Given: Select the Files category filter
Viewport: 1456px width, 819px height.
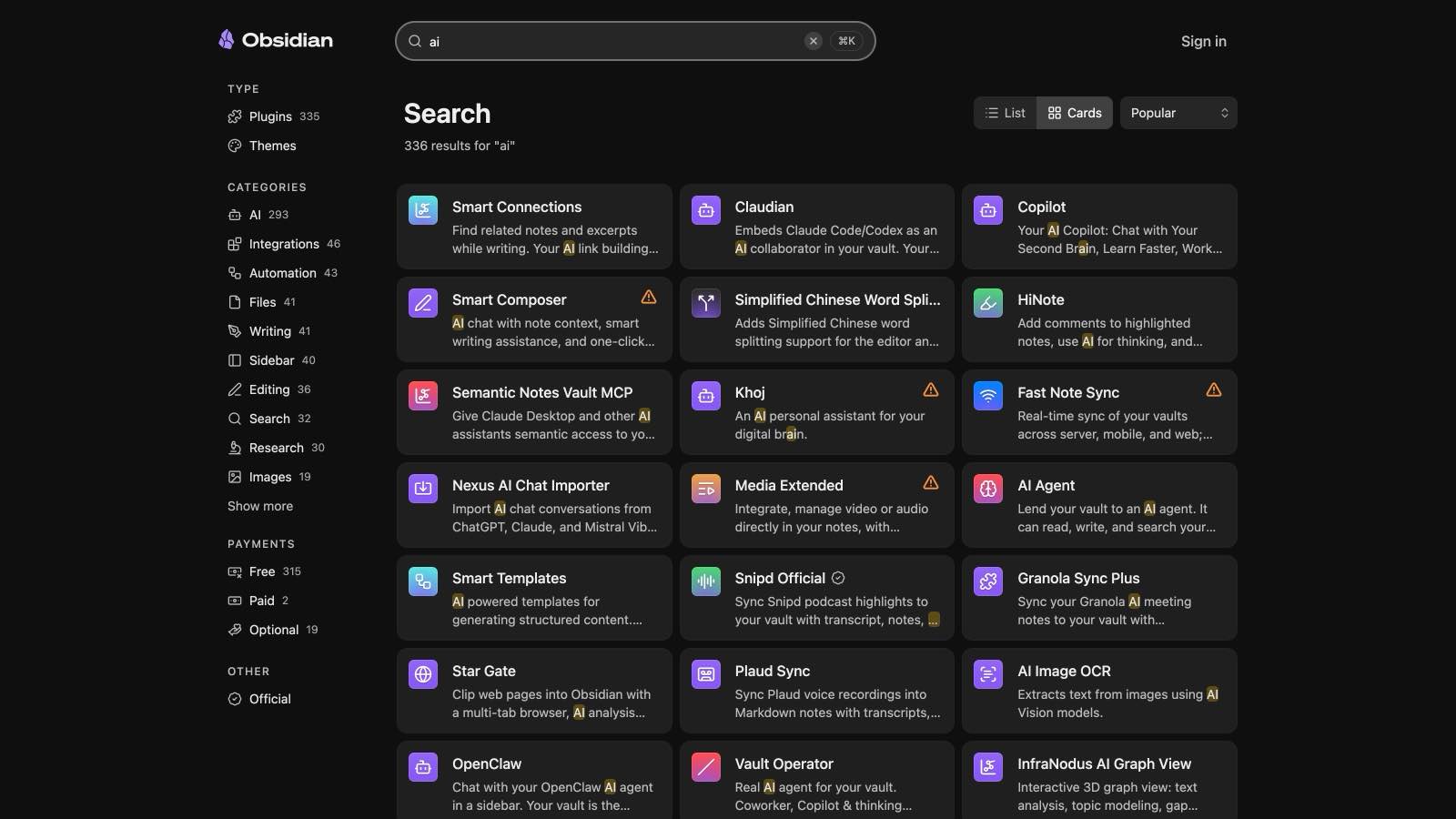Looking at the screenshot, I should (x=262, y=302).
